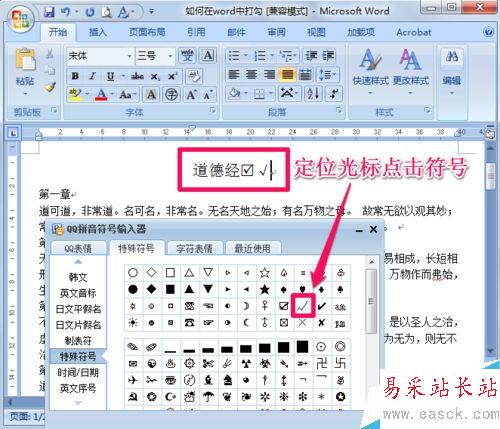Open Quick Styles 快速样式 gallery
This screenshot has height=429, width=500.
(371, 72)
